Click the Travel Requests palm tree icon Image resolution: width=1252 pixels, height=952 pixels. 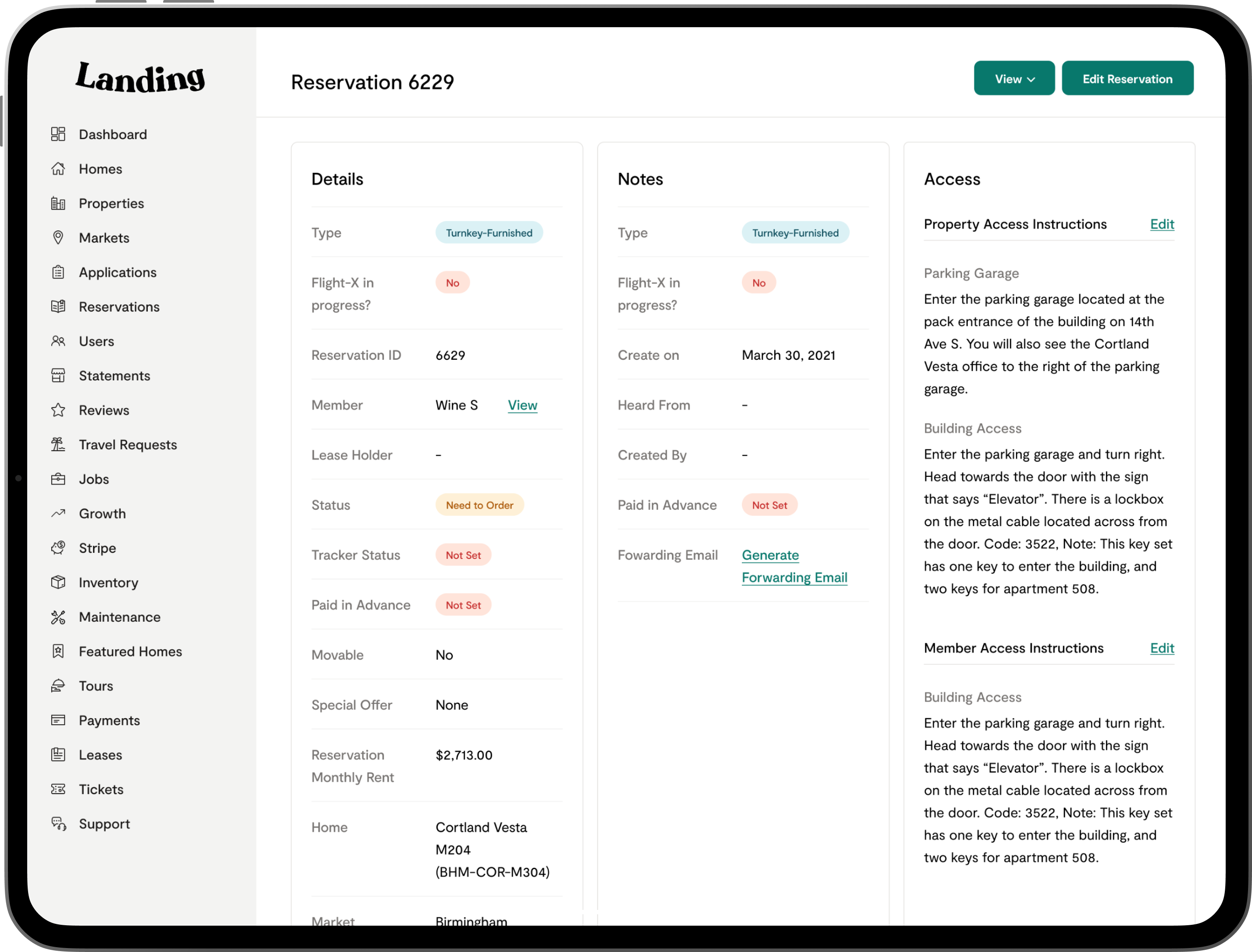tap(58, 445)
